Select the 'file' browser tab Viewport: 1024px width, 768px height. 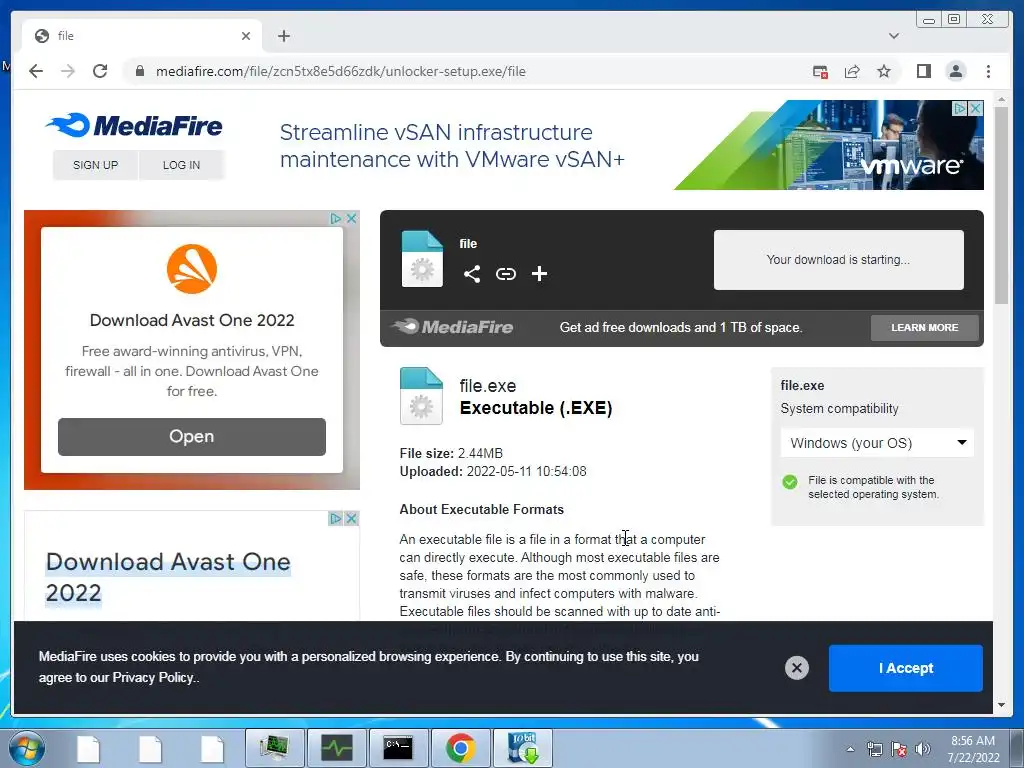pyautogui.click(x=142, y=36)
